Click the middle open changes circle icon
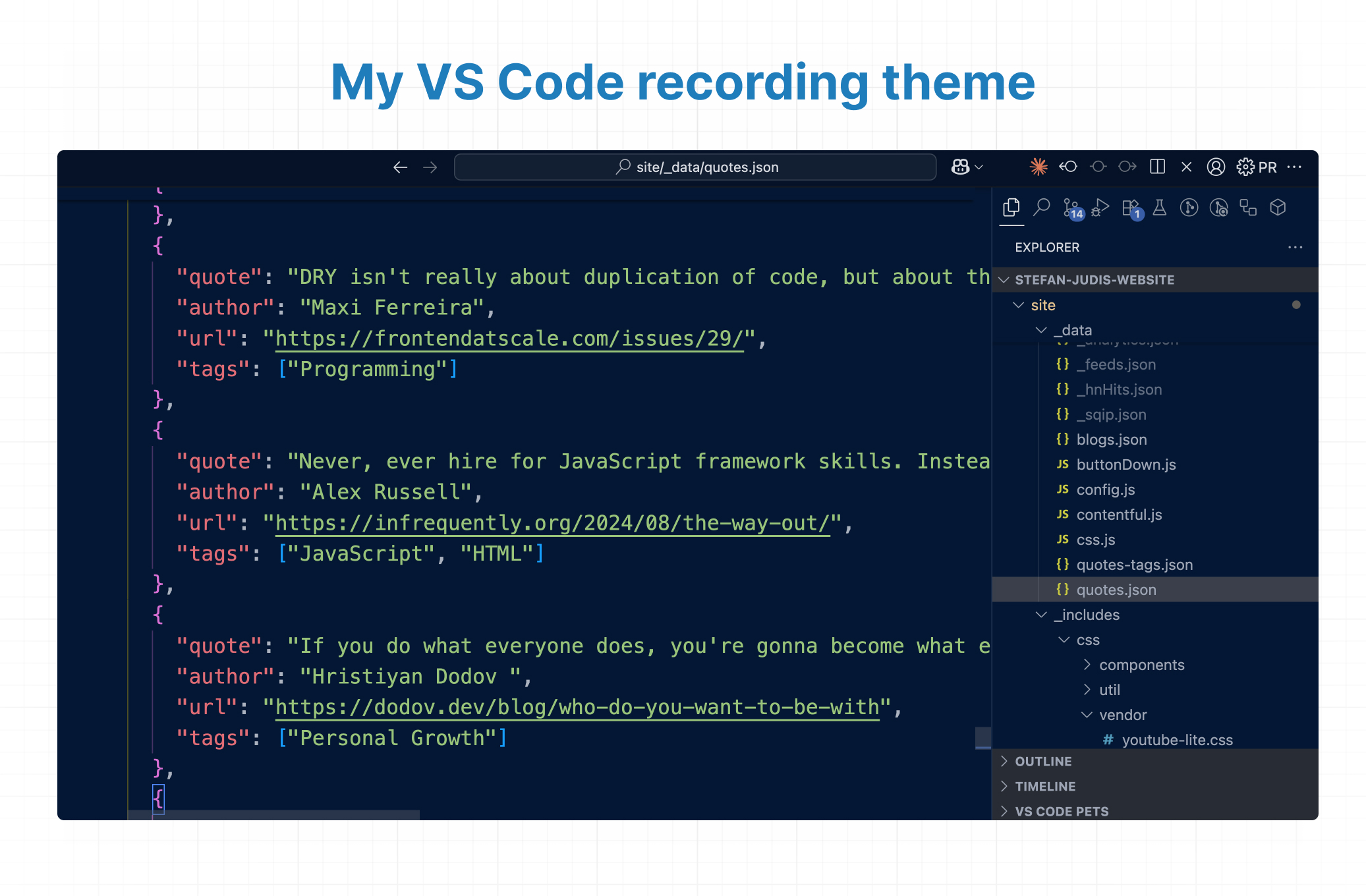Viewport: 1366px width, 896px height. tap(1098, 167)
